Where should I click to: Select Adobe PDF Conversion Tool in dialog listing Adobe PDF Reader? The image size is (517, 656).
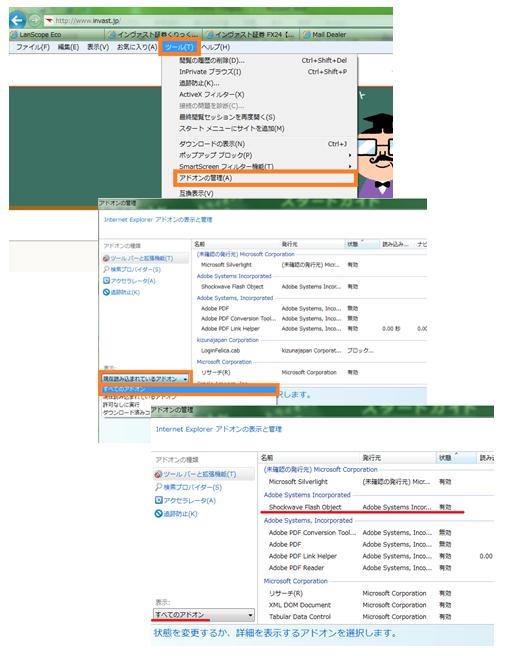point(376,533)
